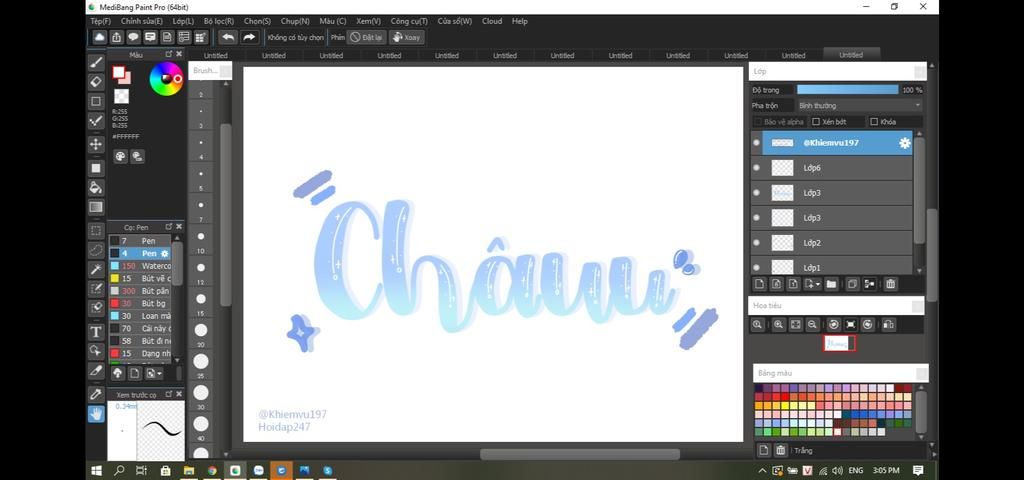1024x480 pixels.
Task: Select the Move tool
Action: tap(96, 144)
